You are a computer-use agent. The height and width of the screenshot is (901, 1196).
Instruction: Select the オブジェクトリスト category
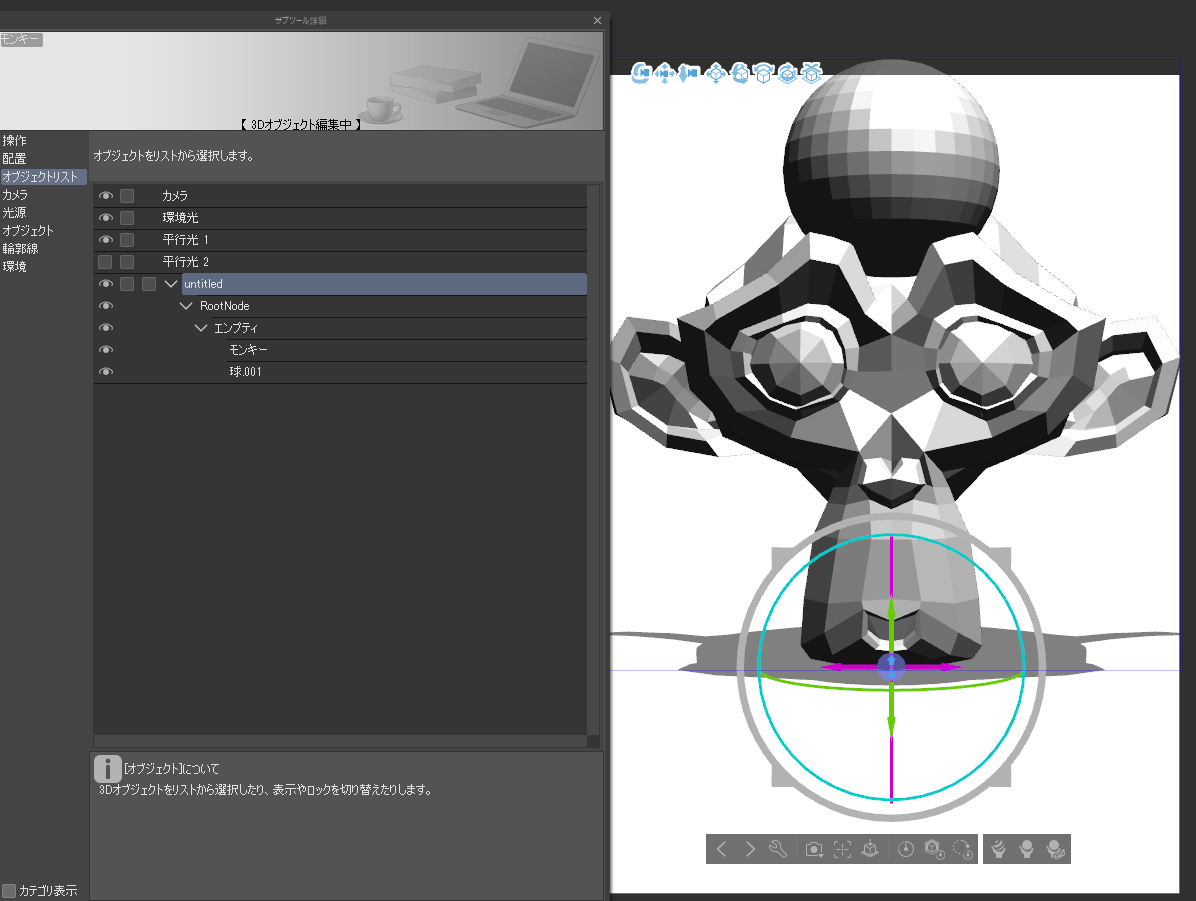tap(43, 176)
